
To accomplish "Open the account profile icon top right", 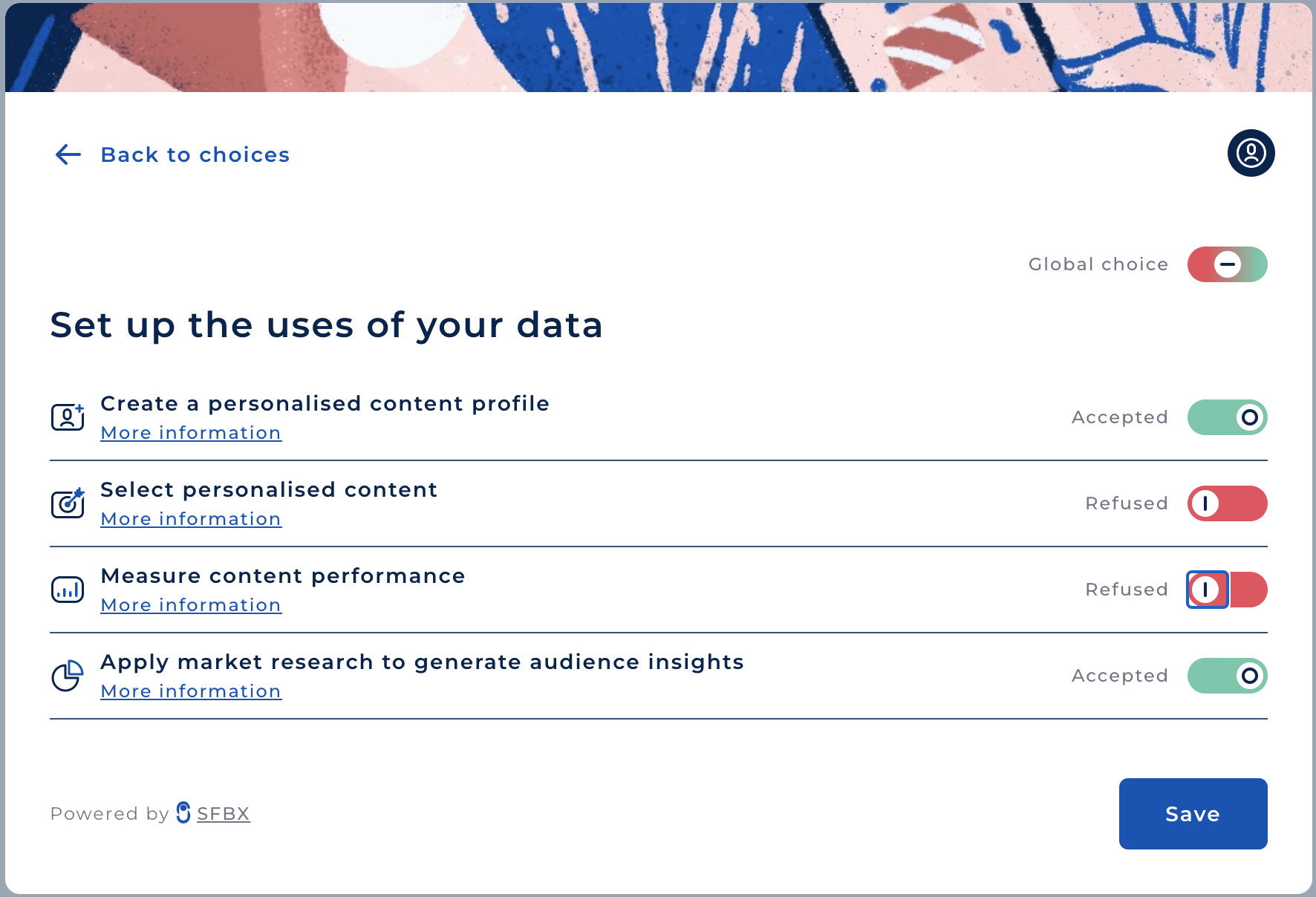I will tap(1250, 153).
